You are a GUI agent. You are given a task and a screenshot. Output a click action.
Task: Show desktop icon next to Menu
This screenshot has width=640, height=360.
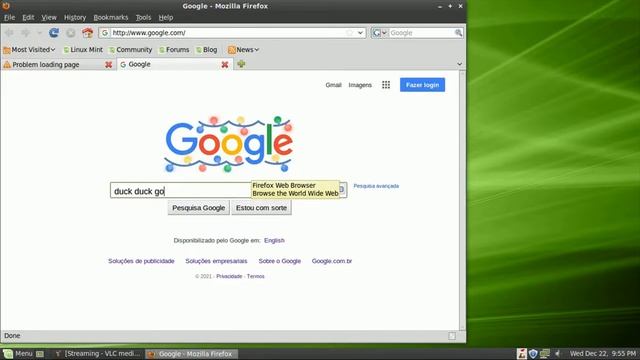40,354
